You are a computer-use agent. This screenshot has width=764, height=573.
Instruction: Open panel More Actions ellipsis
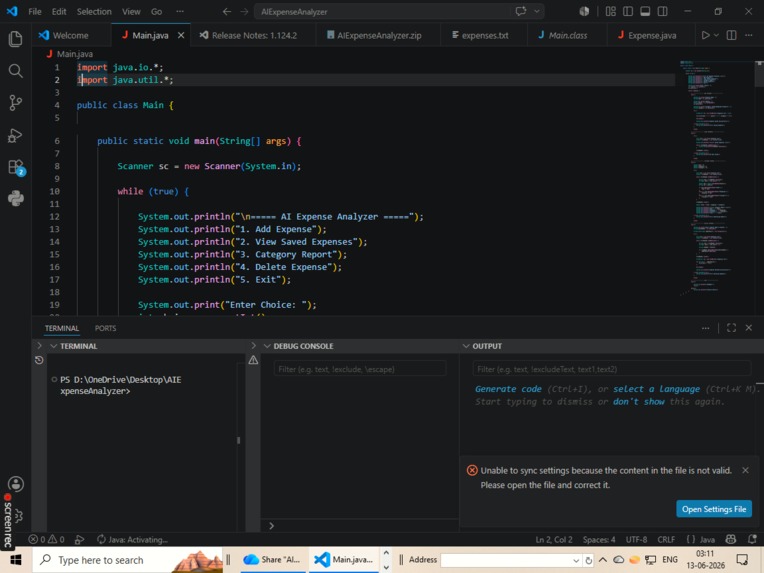click(705, 328)
